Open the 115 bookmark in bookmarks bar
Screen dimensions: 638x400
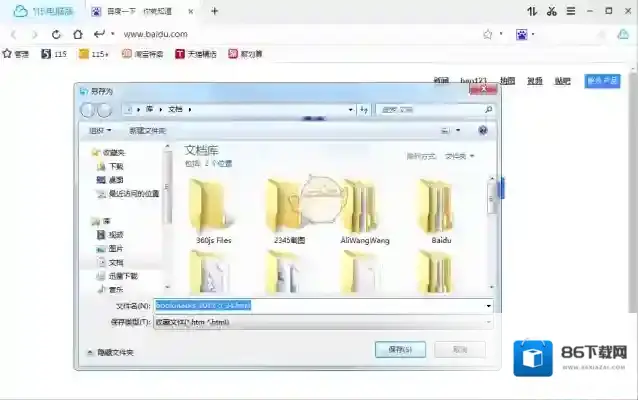click(x=54, y=54)
